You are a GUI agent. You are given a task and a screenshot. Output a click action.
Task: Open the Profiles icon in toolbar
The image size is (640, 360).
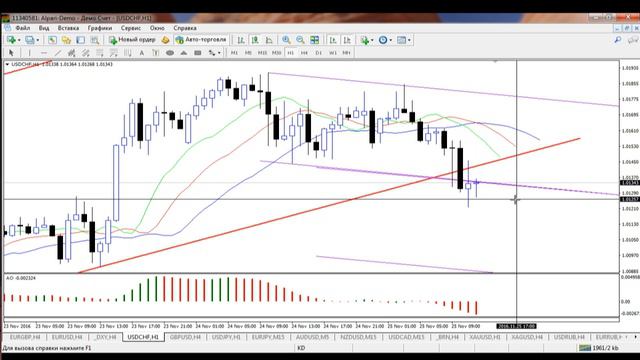(29, 40)
